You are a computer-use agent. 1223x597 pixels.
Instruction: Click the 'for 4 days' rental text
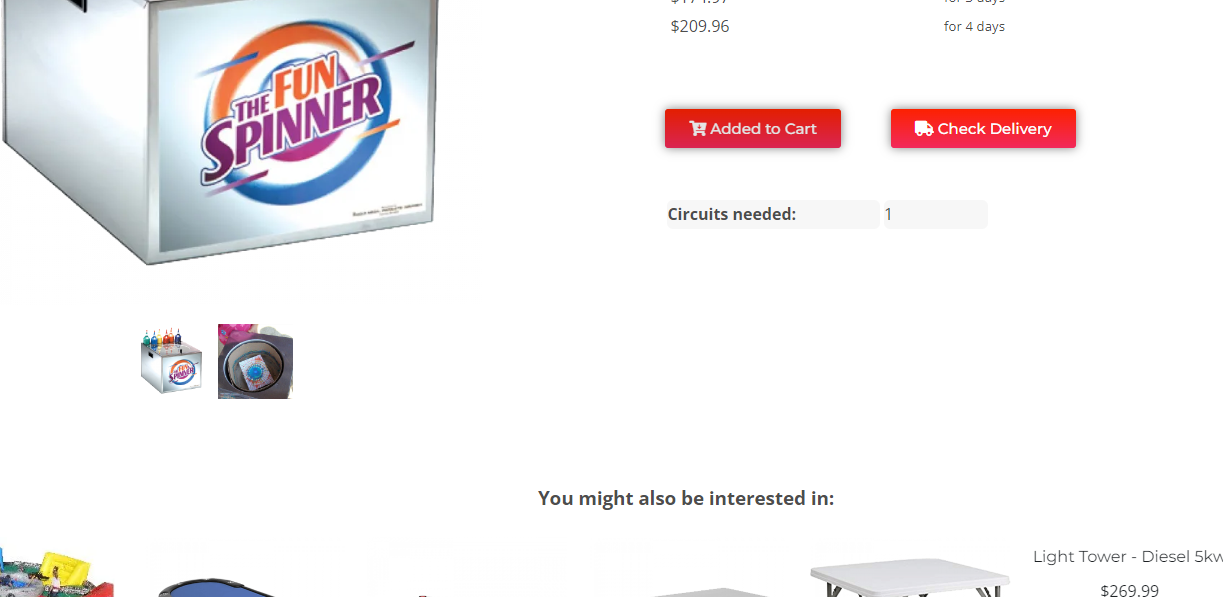click(974, 26)
